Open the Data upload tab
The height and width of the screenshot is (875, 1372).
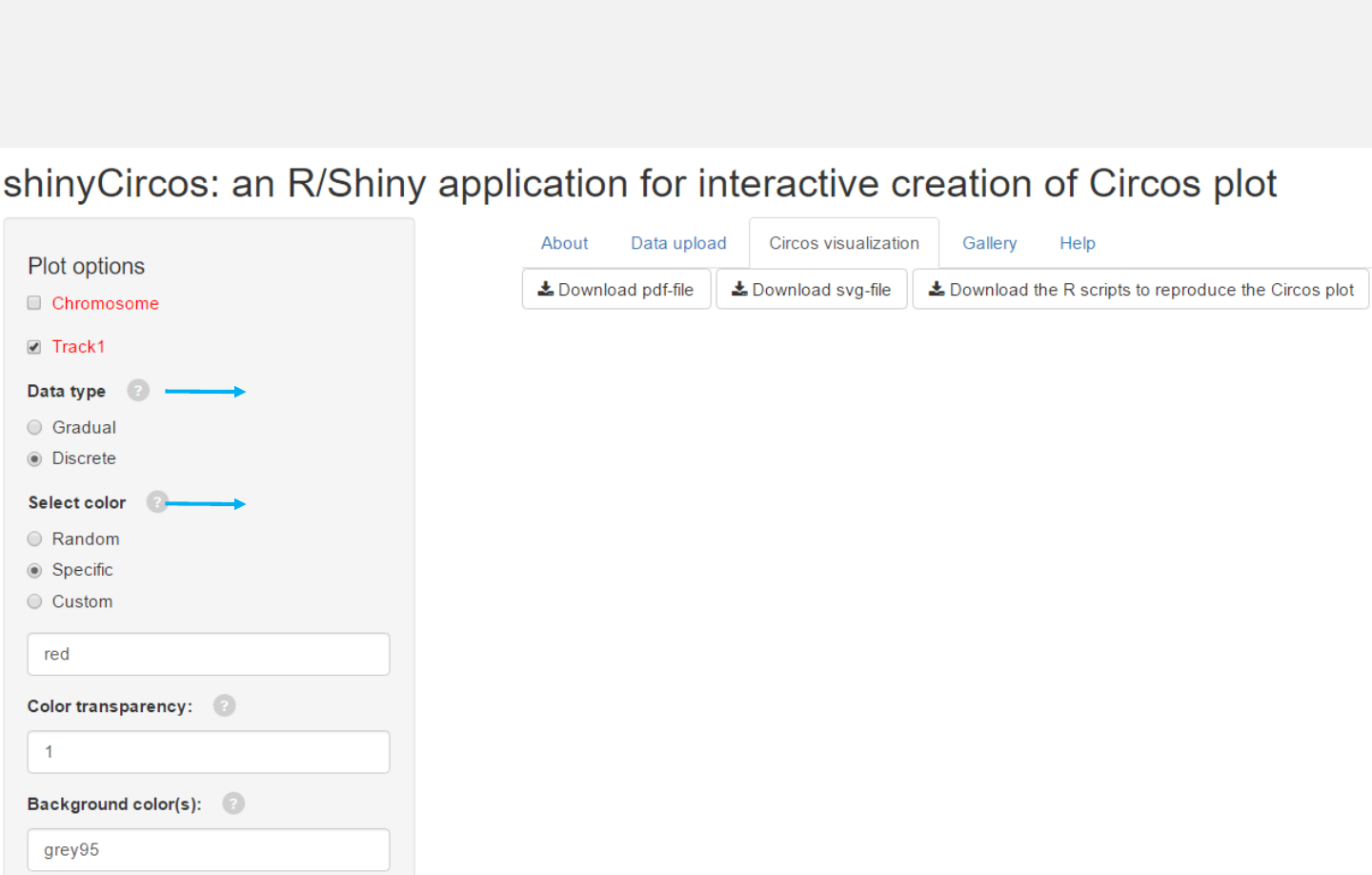(x=678, y=243)
